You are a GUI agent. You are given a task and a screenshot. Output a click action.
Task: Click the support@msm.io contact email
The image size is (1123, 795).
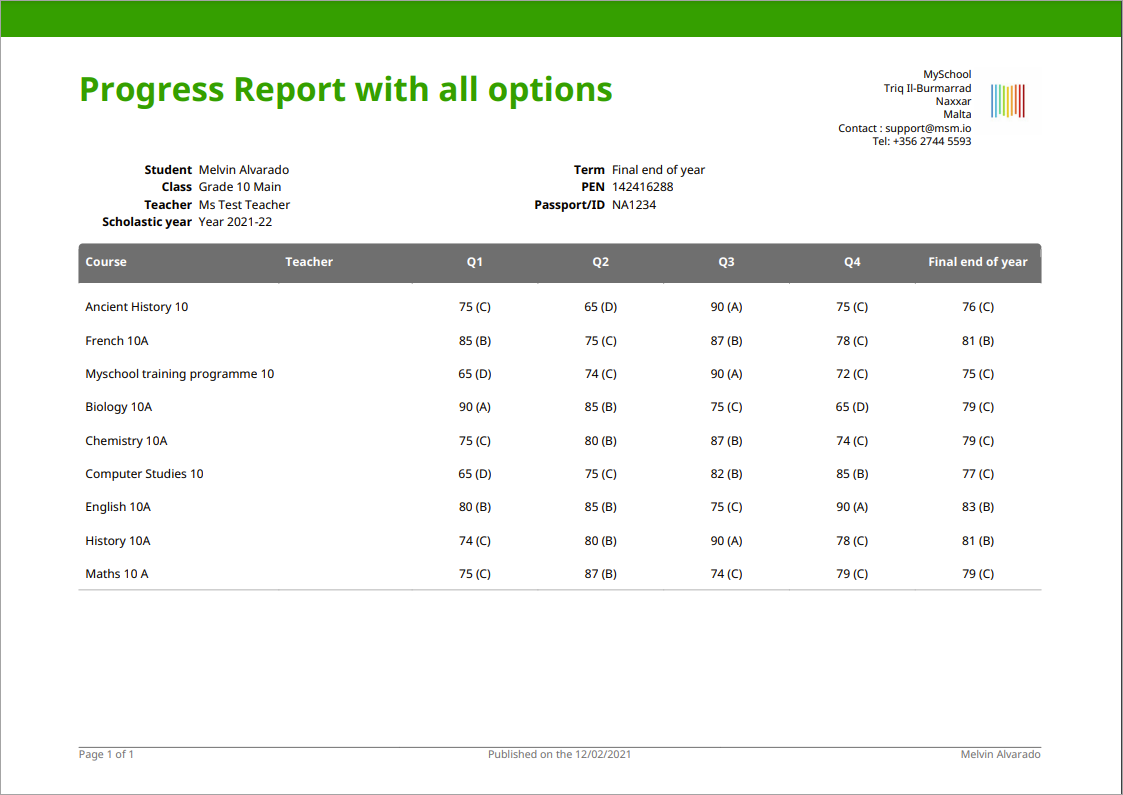coord(928,128)
